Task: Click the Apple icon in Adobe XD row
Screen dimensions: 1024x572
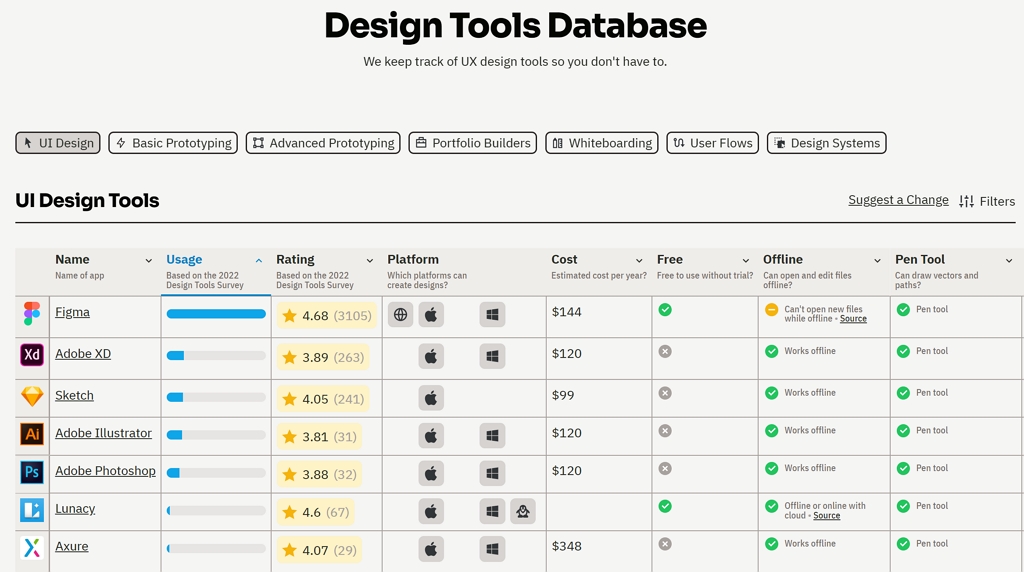Action: click(x=431, y=357)
